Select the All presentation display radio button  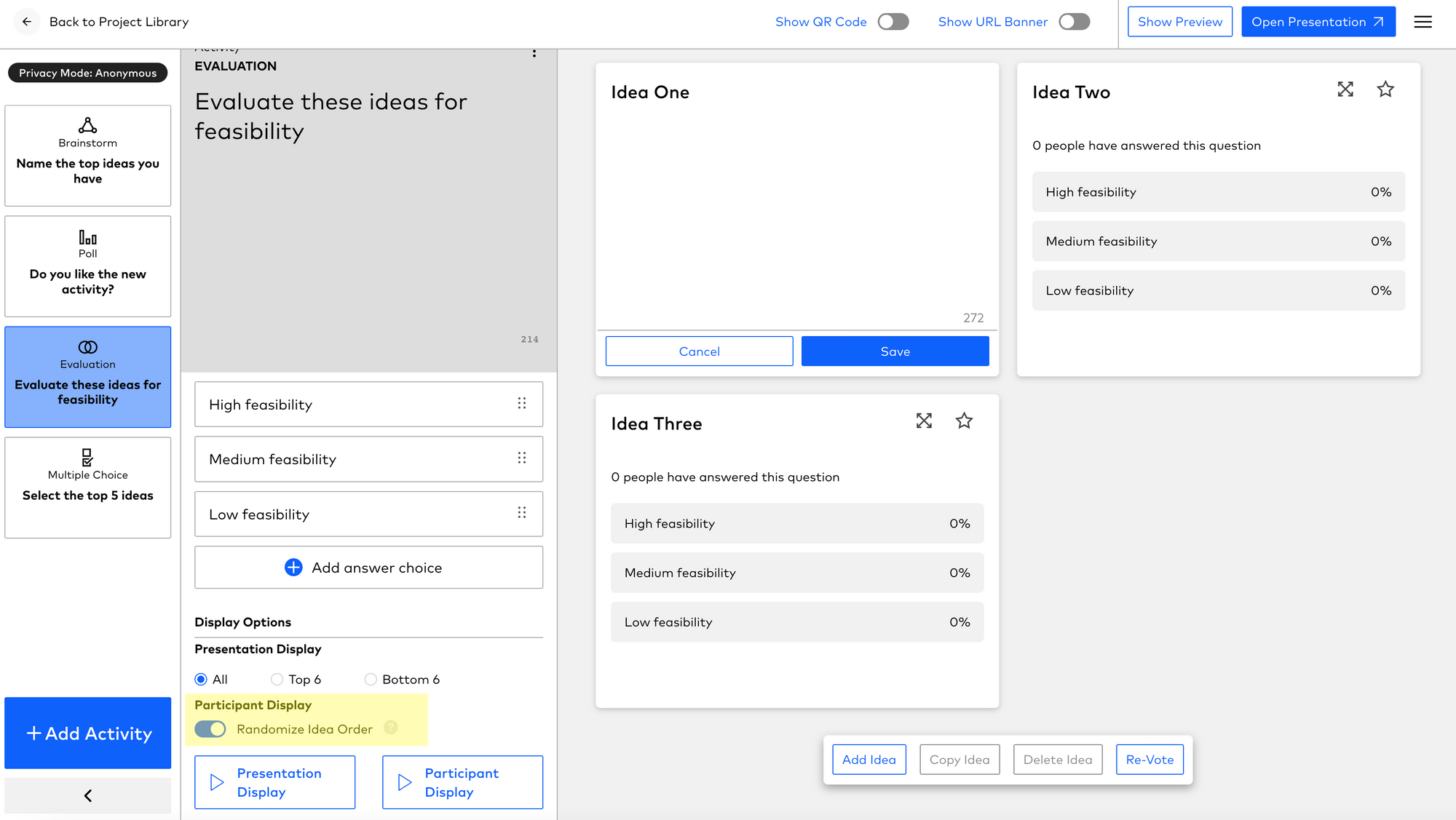[x=200, y=679]
